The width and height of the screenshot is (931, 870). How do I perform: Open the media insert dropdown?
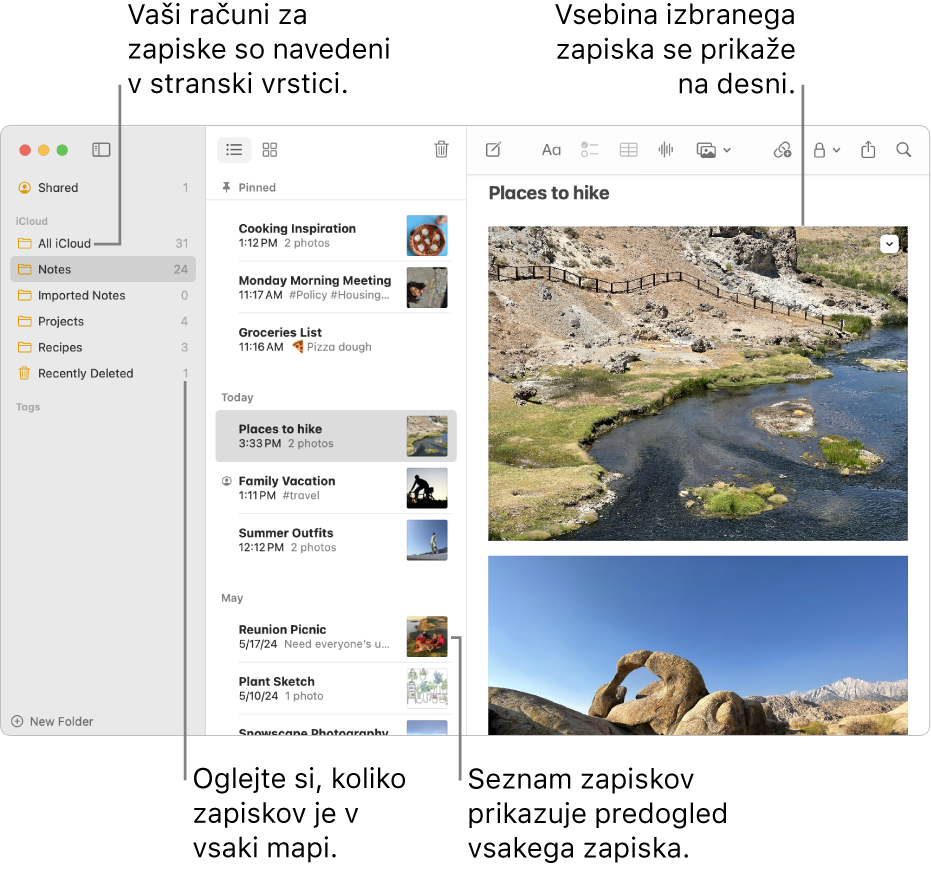[714, 150]
